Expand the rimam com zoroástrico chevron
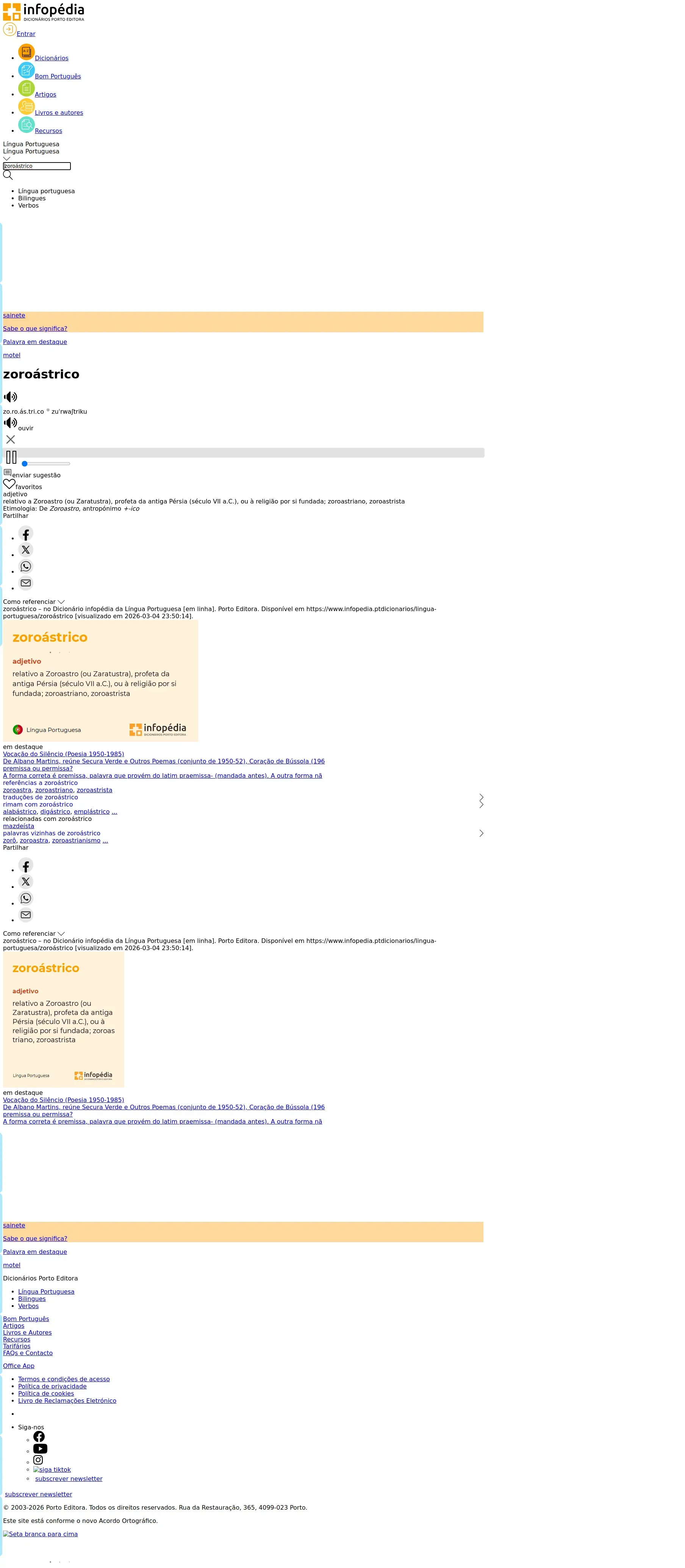Screen dimensions: 685x1568 tap(481, 805)
